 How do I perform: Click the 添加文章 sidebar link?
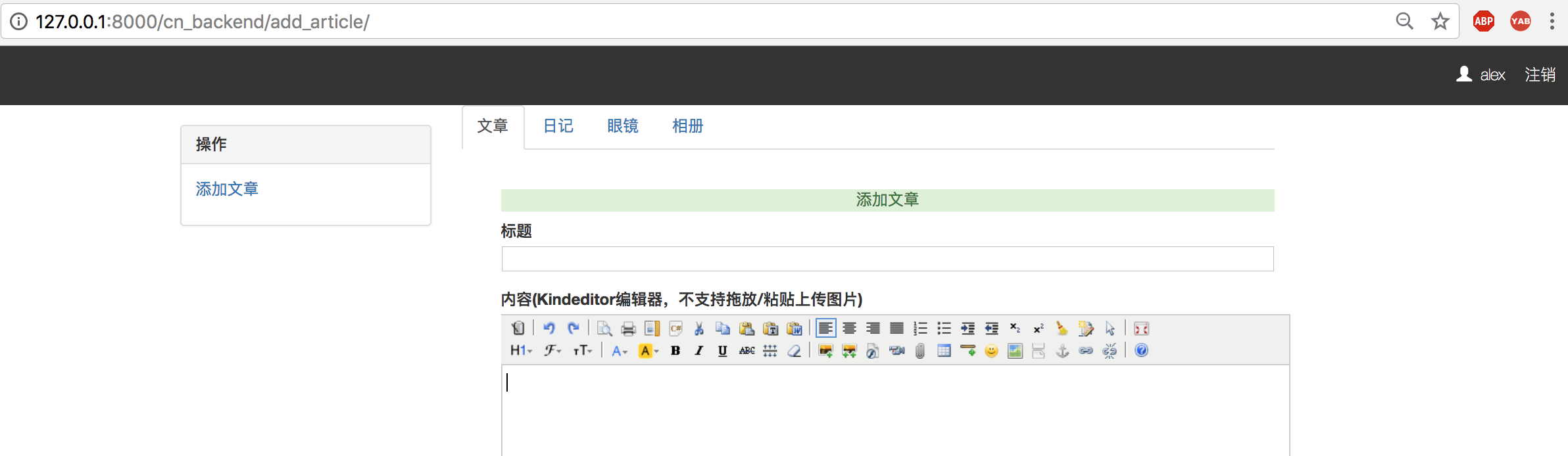tap(227, 189)
